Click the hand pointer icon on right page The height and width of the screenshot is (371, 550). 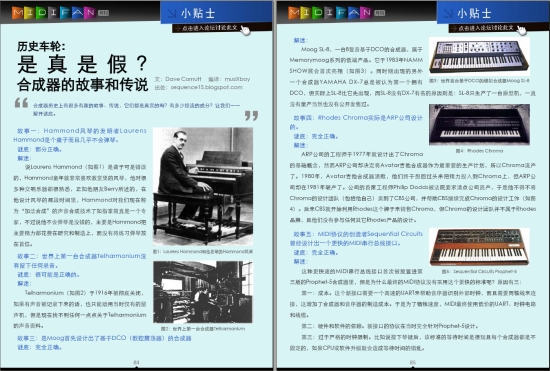522,30
